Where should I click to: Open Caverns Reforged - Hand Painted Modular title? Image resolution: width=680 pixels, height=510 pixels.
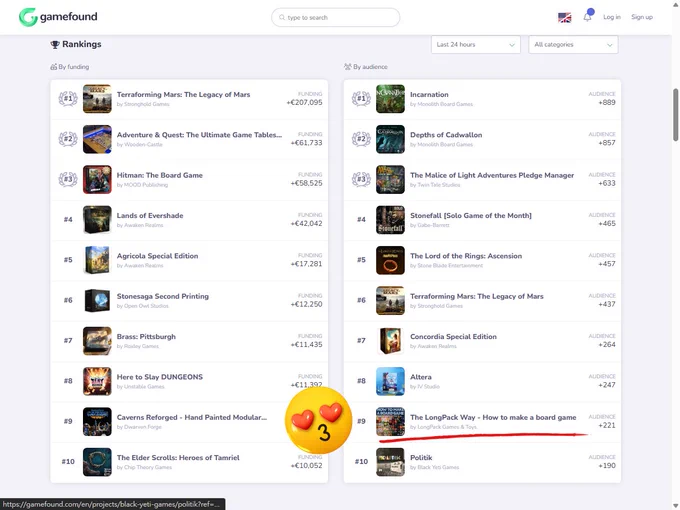pyautogui.click(x=192, y=417)
